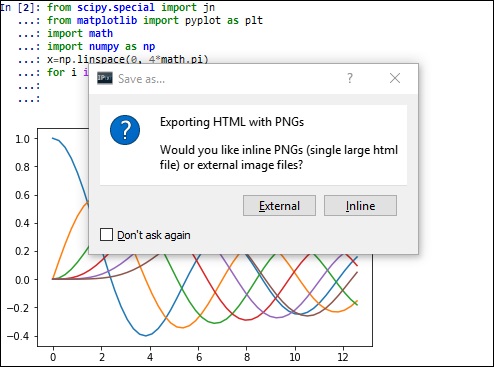Click the "Would you like inline PNGs" message

coord(279,157)
